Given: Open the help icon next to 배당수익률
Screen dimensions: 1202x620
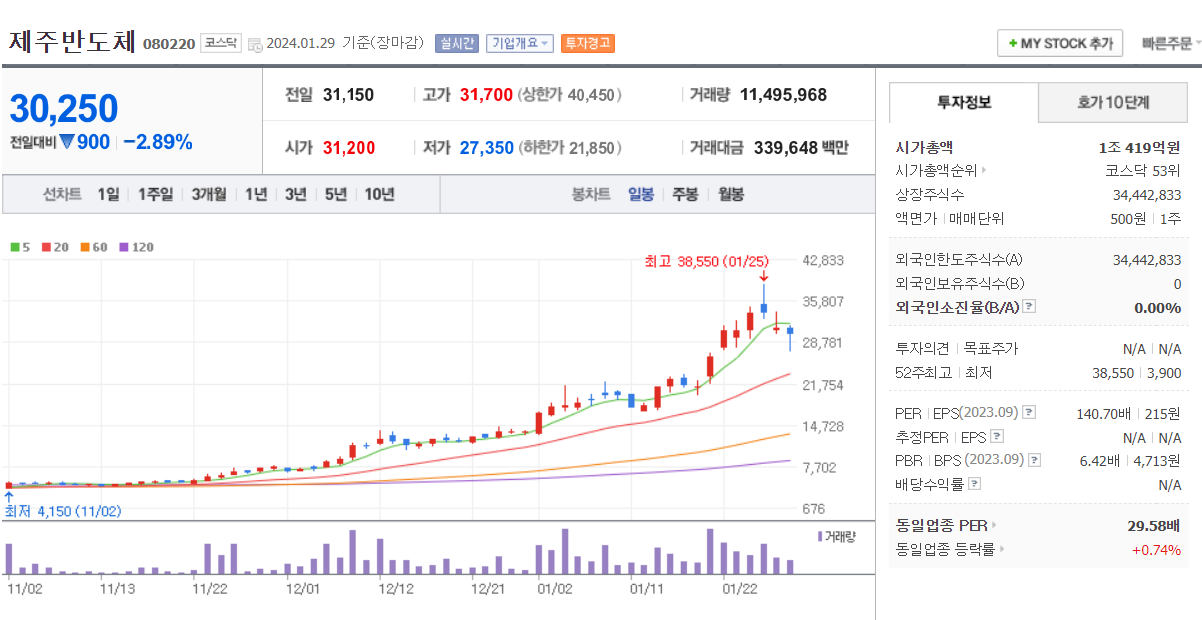Looking at the screenshot, I should [x=975, y=484].
